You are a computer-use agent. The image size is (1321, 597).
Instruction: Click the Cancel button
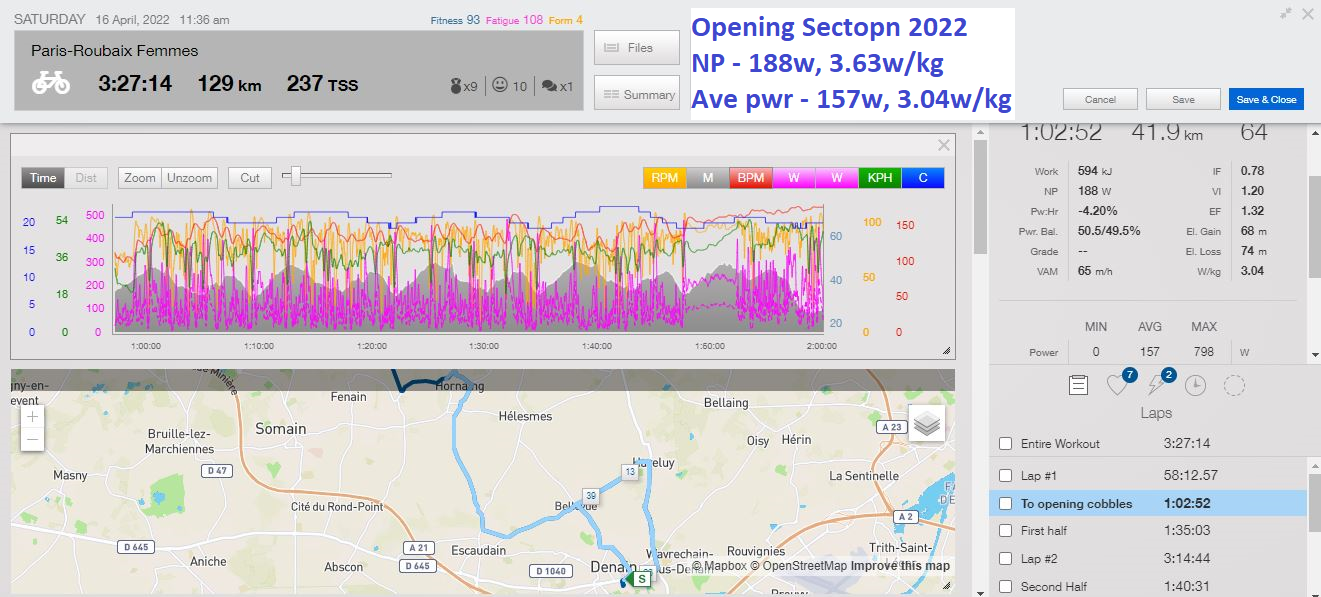(x=1100, y=99)
